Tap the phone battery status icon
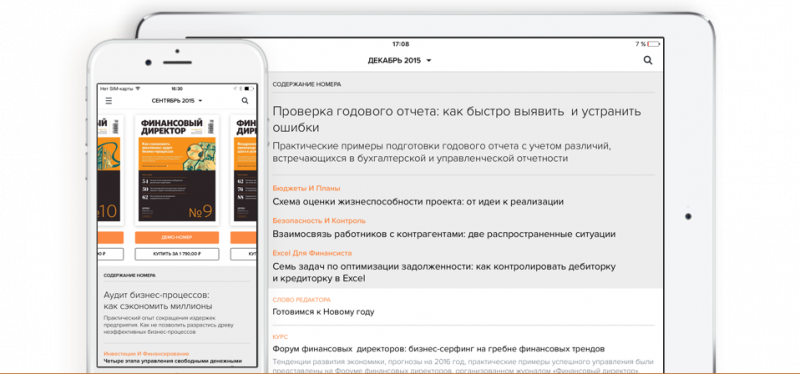 click(248, 89)
